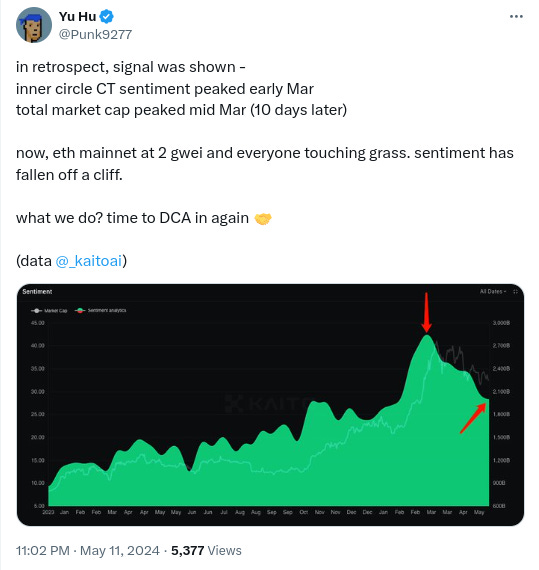This screenshot has height=570, width=539.
Task: Click the handshake emoji in tweet
Action: (263, 219)
